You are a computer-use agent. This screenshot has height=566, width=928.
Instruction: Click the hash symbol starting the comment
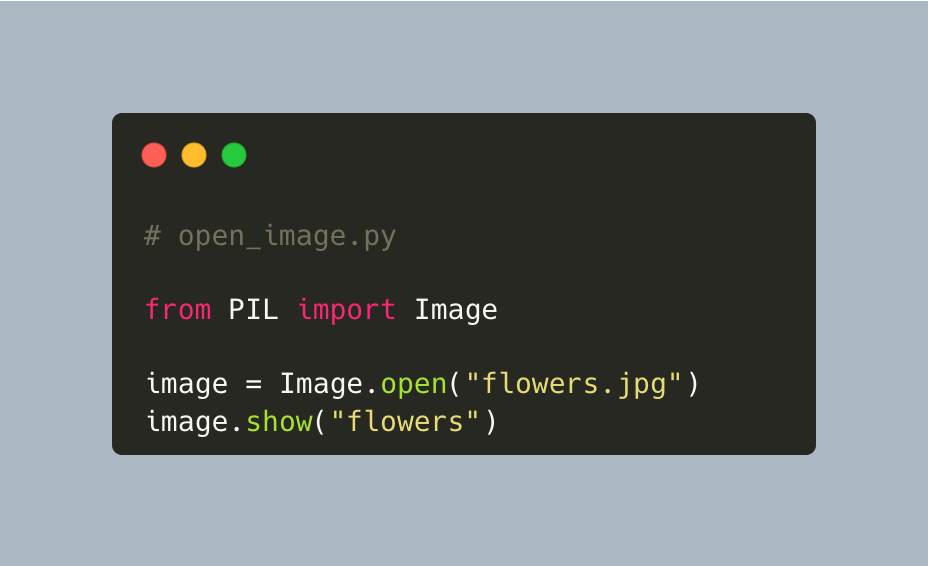coord(152,236)
